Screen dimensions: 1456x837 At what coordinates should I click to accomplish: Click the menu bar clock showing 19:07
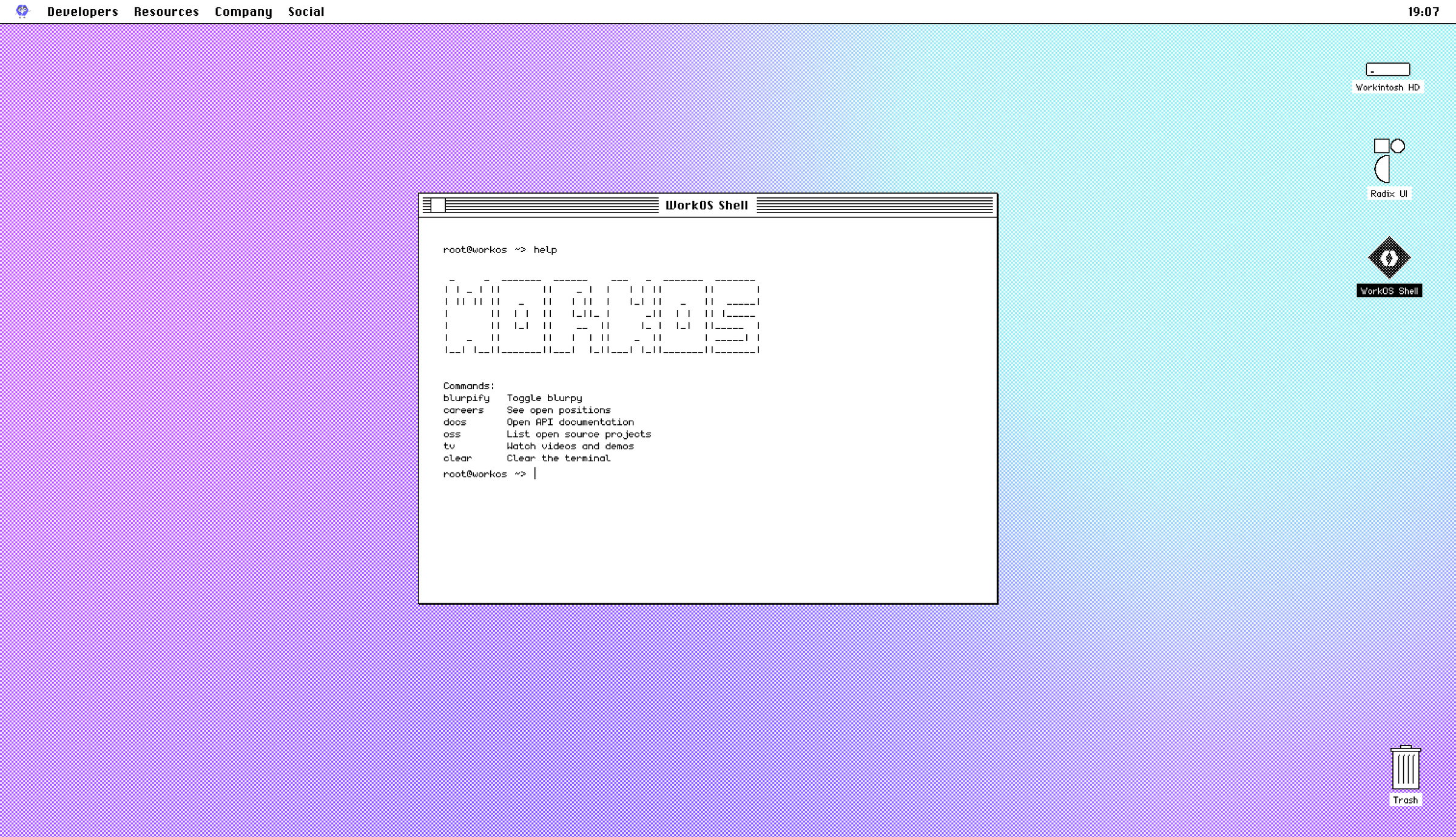pyautogui.click(x=1423, y=12)
